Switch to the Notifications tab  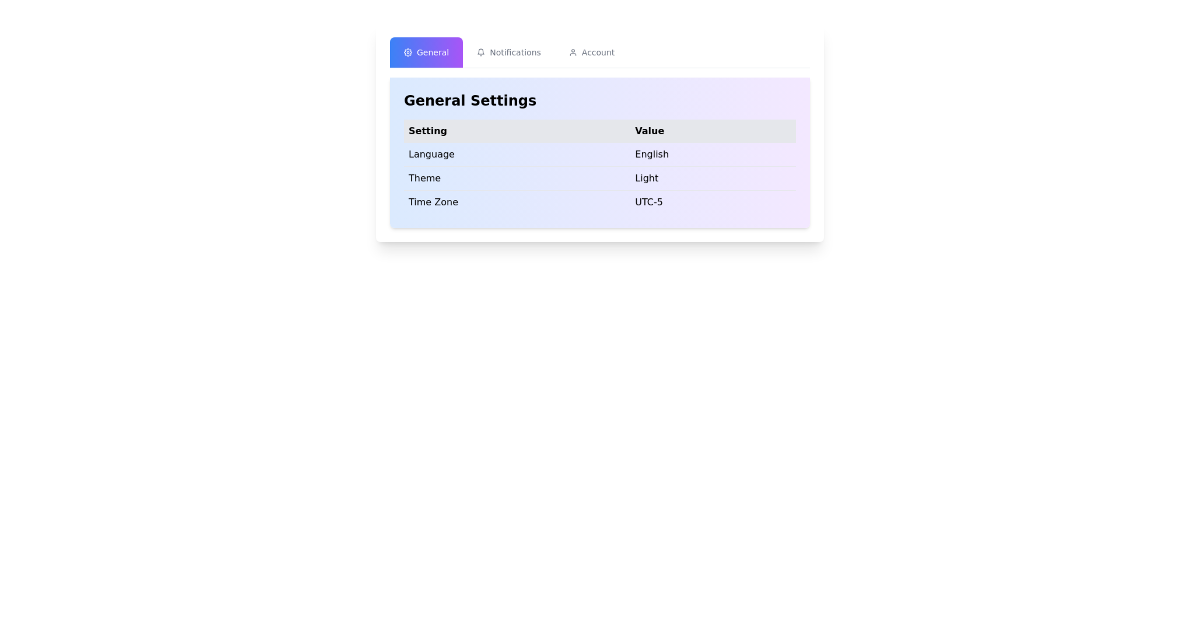(509, 52)
